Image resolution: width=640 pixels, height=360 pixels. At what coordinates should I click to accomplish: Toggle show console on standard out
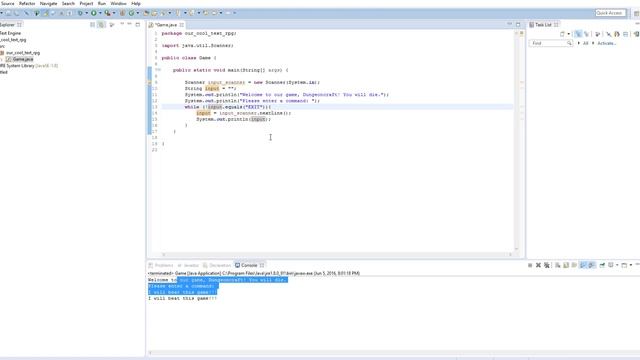[x=583, y=265]
